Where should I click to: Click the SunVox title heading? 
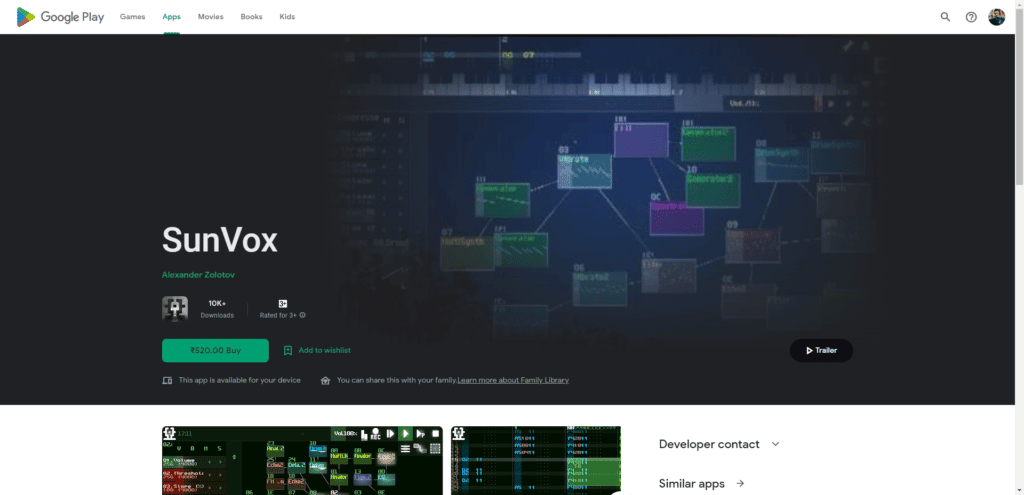[x=219, y=240]
